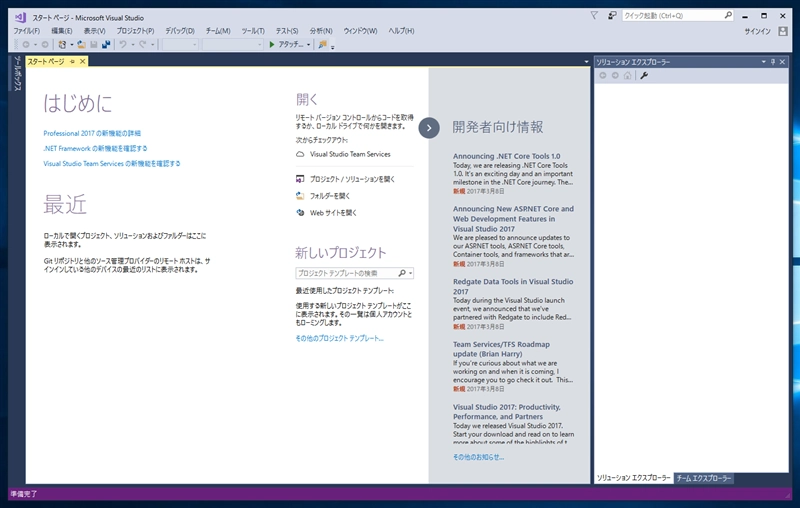Click the open folder icon next to フォルダーを開く
The image size is (800, 508).
click(300, 196)
